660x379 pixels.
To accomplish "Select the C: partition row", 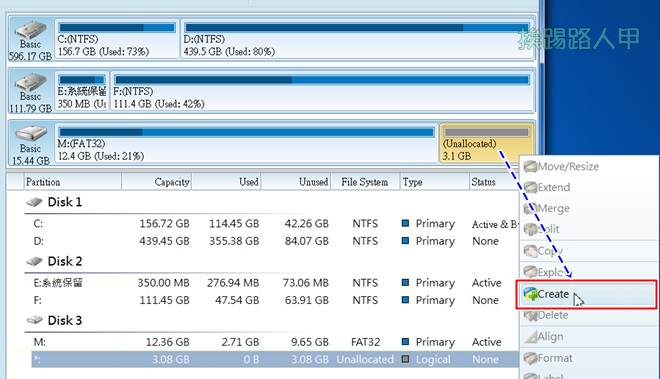I will (275, 224).
